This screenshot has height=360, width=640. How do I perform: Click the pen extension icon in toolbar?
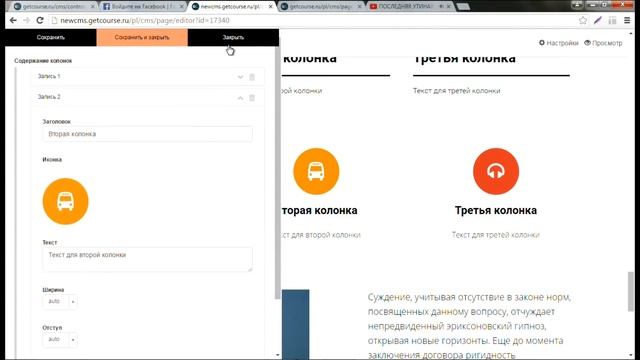[598, 20]
